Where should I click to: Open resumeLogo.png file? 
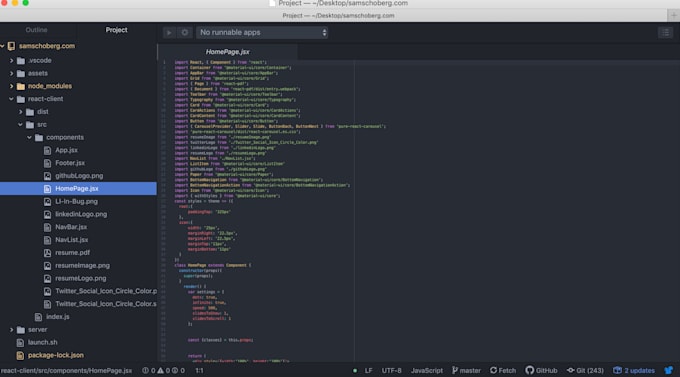81,278
